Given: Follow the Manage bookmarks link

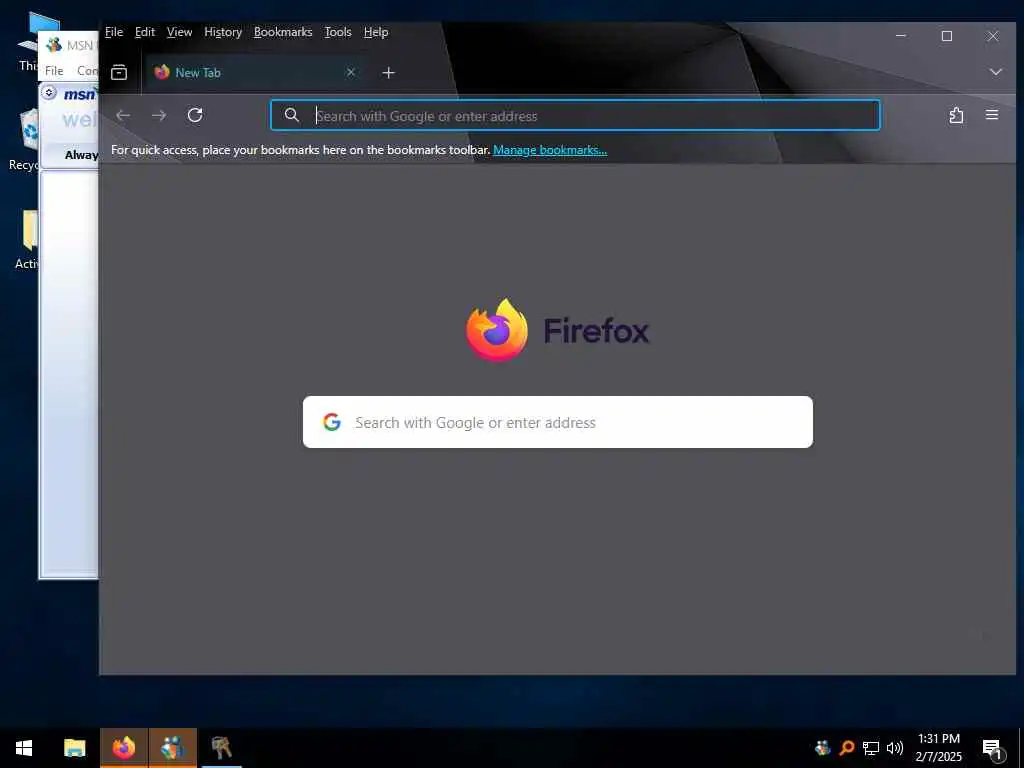Looking at the screenshot, I should tap(550, 150).
